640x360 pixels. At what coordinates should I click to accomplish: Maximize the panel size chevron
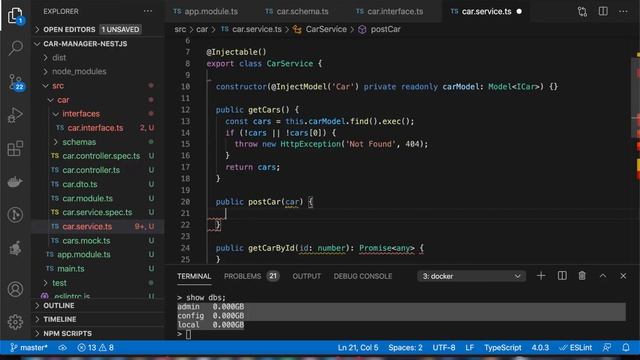tap(603, 276)
